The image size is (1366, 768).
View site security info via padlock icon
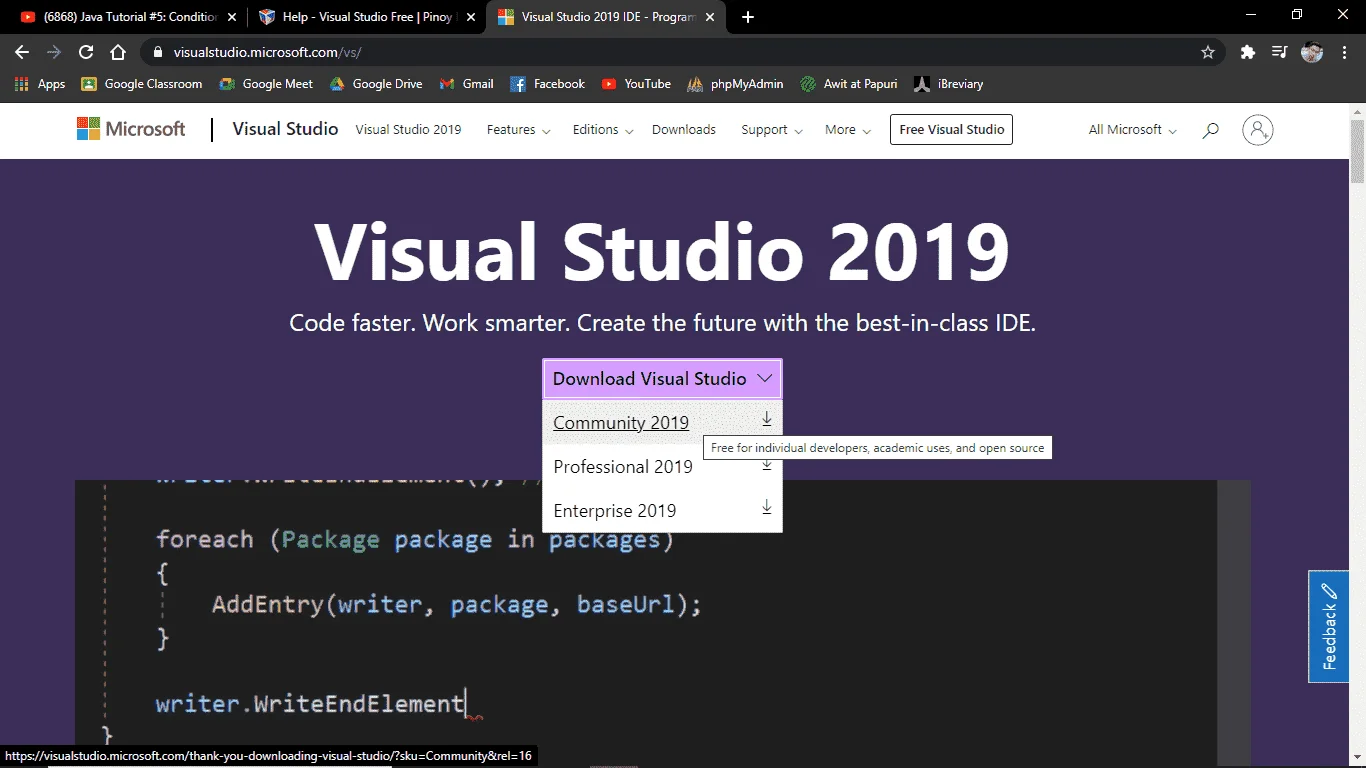point(158,52)
